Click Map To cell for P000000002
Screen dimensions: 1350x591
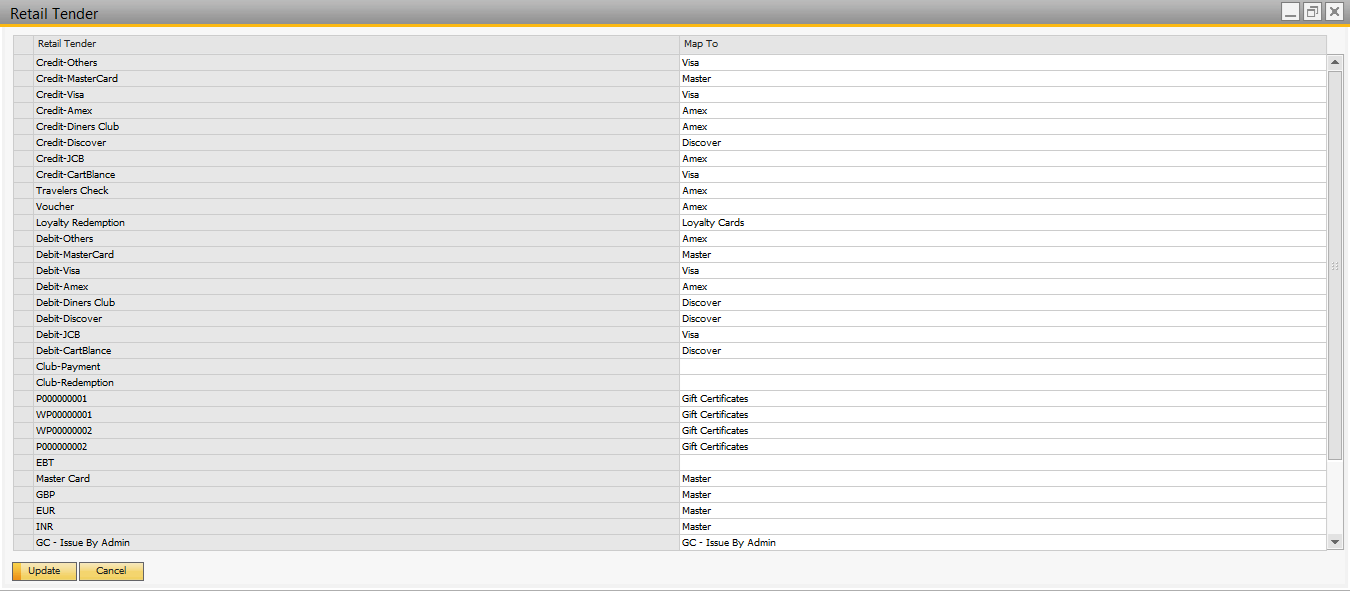(x=1003, y=447)
